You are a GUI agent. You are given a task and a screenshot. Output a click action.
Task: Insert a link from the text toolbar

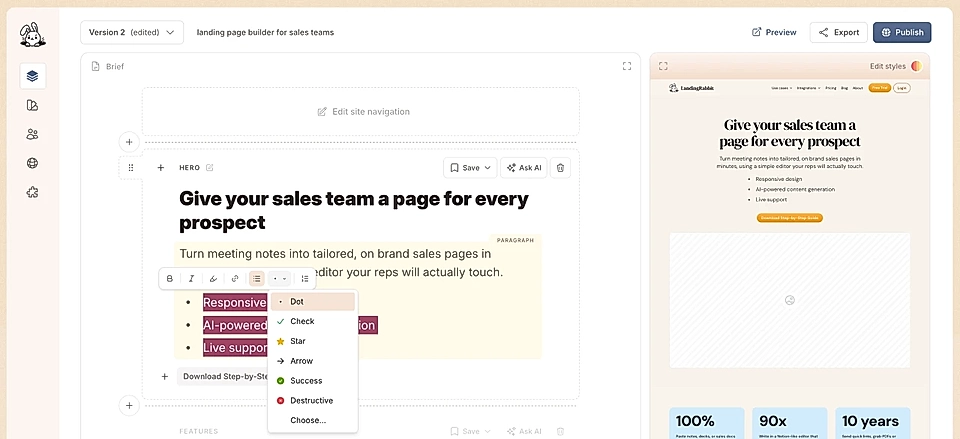click(x=235, y=279)
